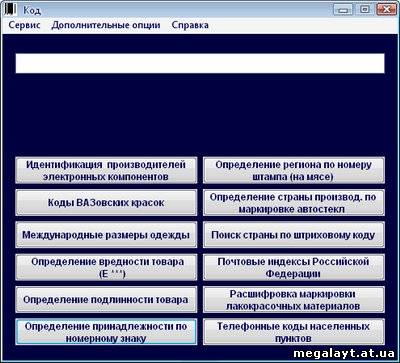The image size is (400, 363).
Task: Open Идентификация производителей электронных компонентов
Action: (x=106, y=170)
